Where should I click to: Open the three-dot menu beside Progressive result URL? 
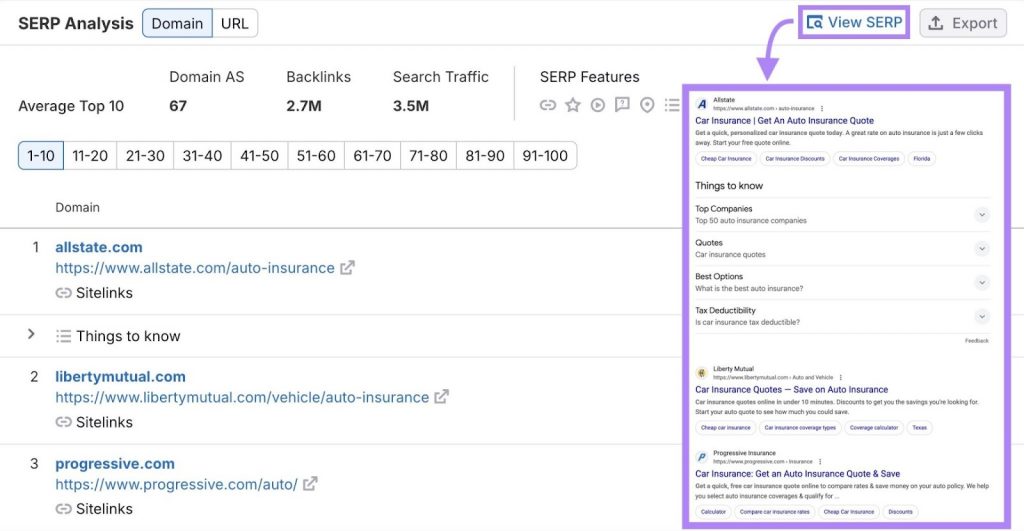click(x=820, y=462)
